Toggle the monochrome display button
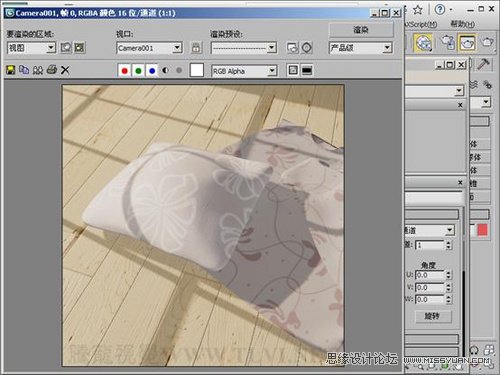The width and height of the screenshot is (500, 375). [179, 70]
